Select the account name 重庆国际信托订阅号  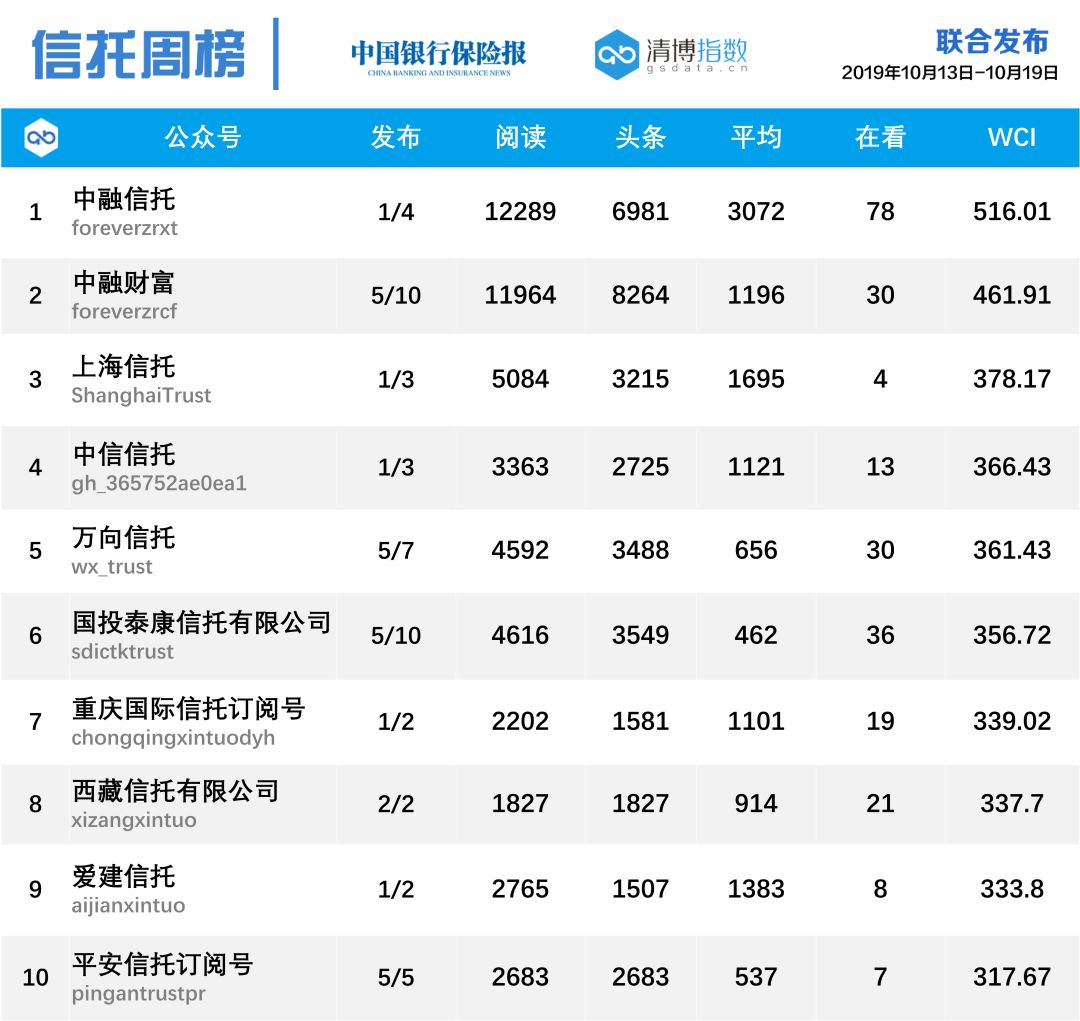189,708
